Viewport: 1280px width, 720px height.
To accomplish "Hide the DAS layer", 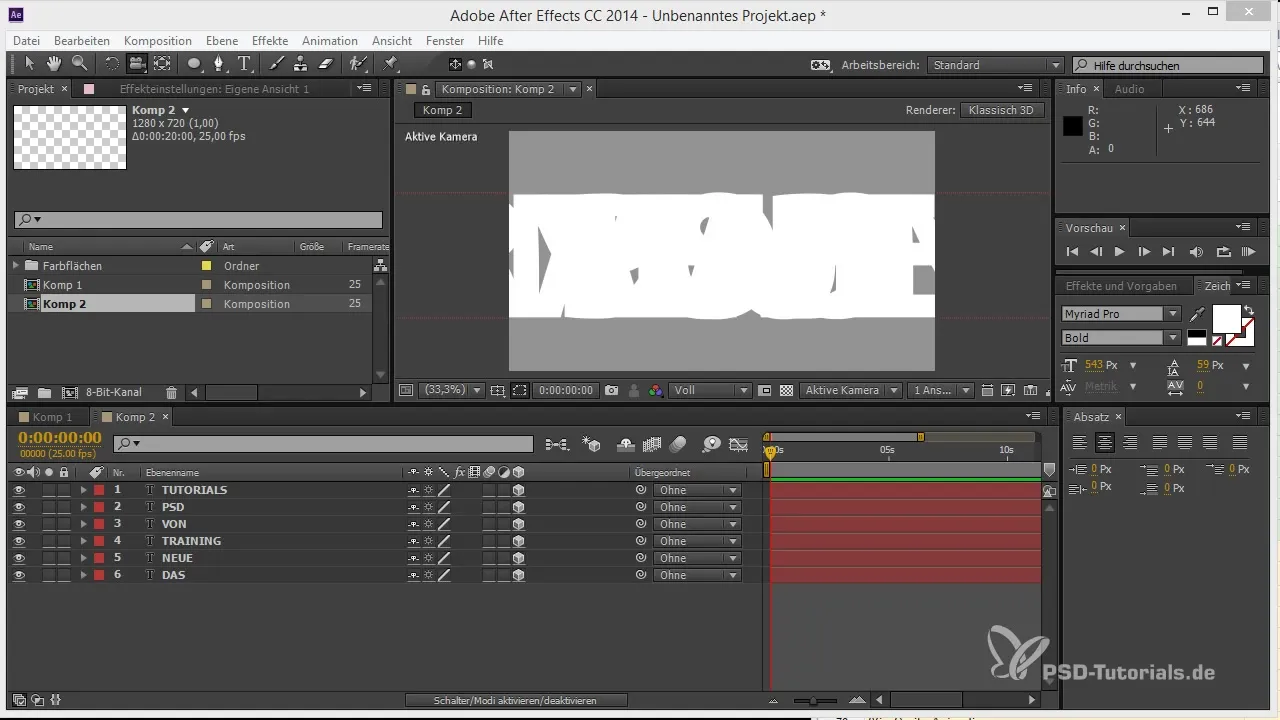I will pos(19,575).
